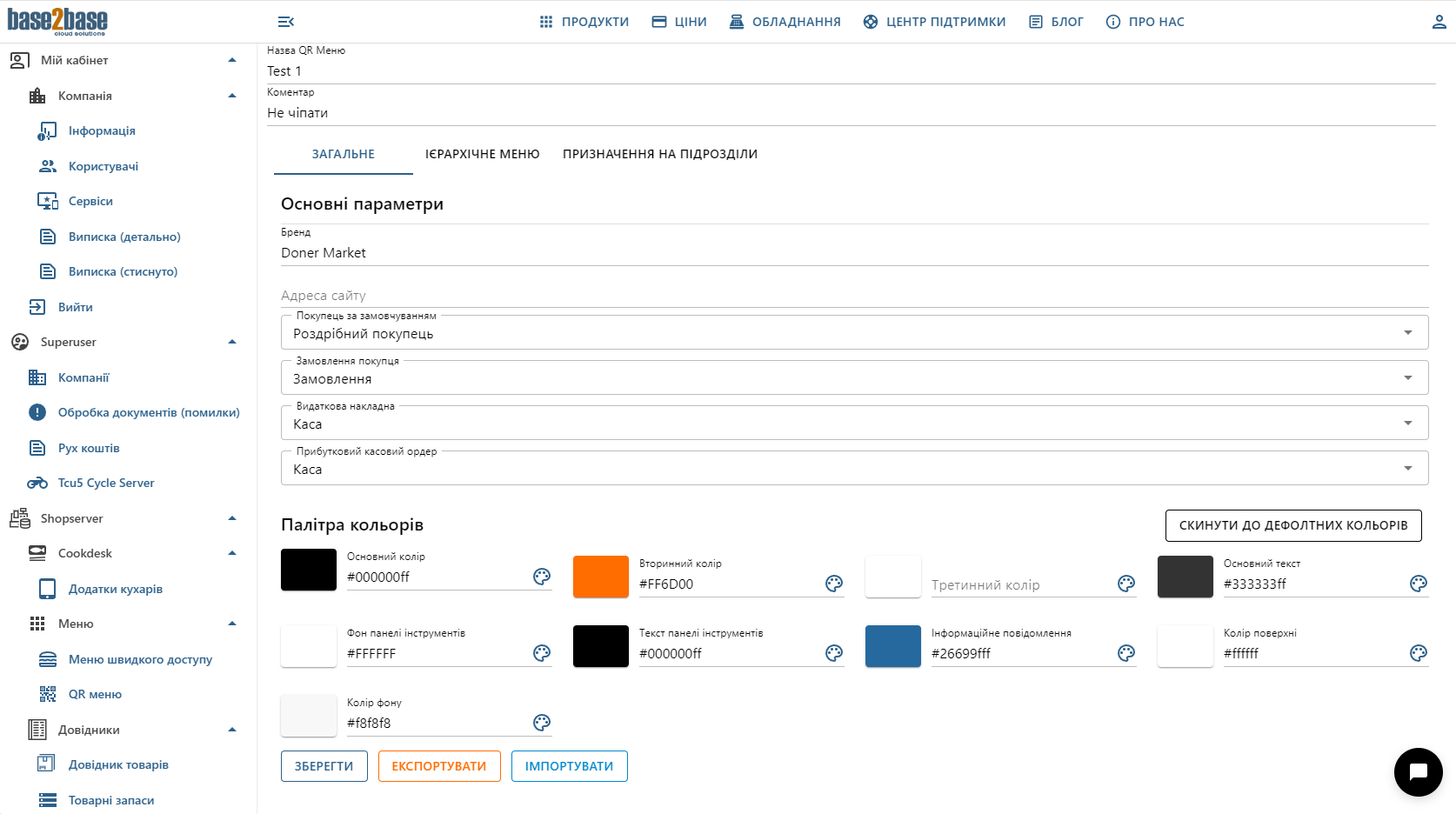The image size is (1456, 814).
Task: Open the user account profile icon
Action: (x=1439, y=22)
